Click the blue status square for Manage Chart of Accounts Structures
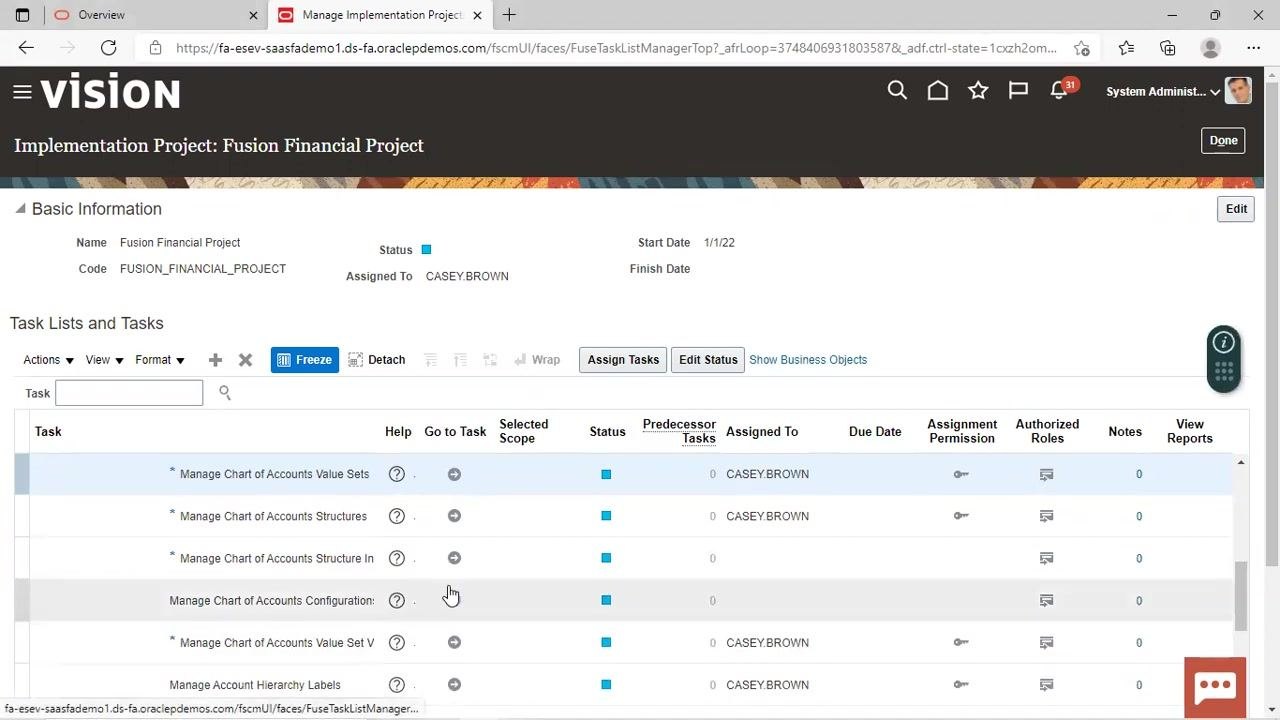 point(606,516)
